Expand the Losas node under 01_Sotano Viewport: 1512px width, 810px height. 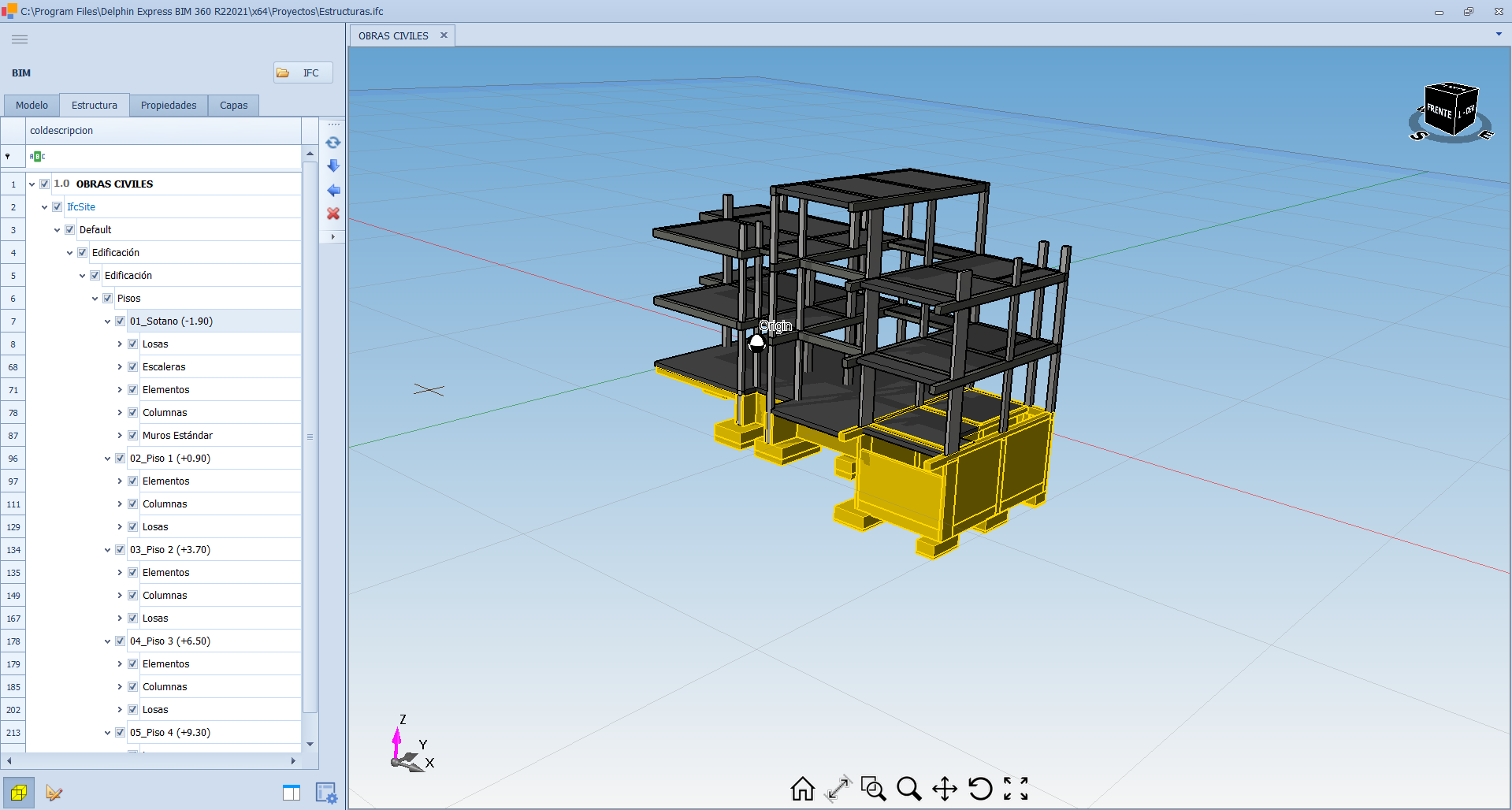(x=120, y=344)
